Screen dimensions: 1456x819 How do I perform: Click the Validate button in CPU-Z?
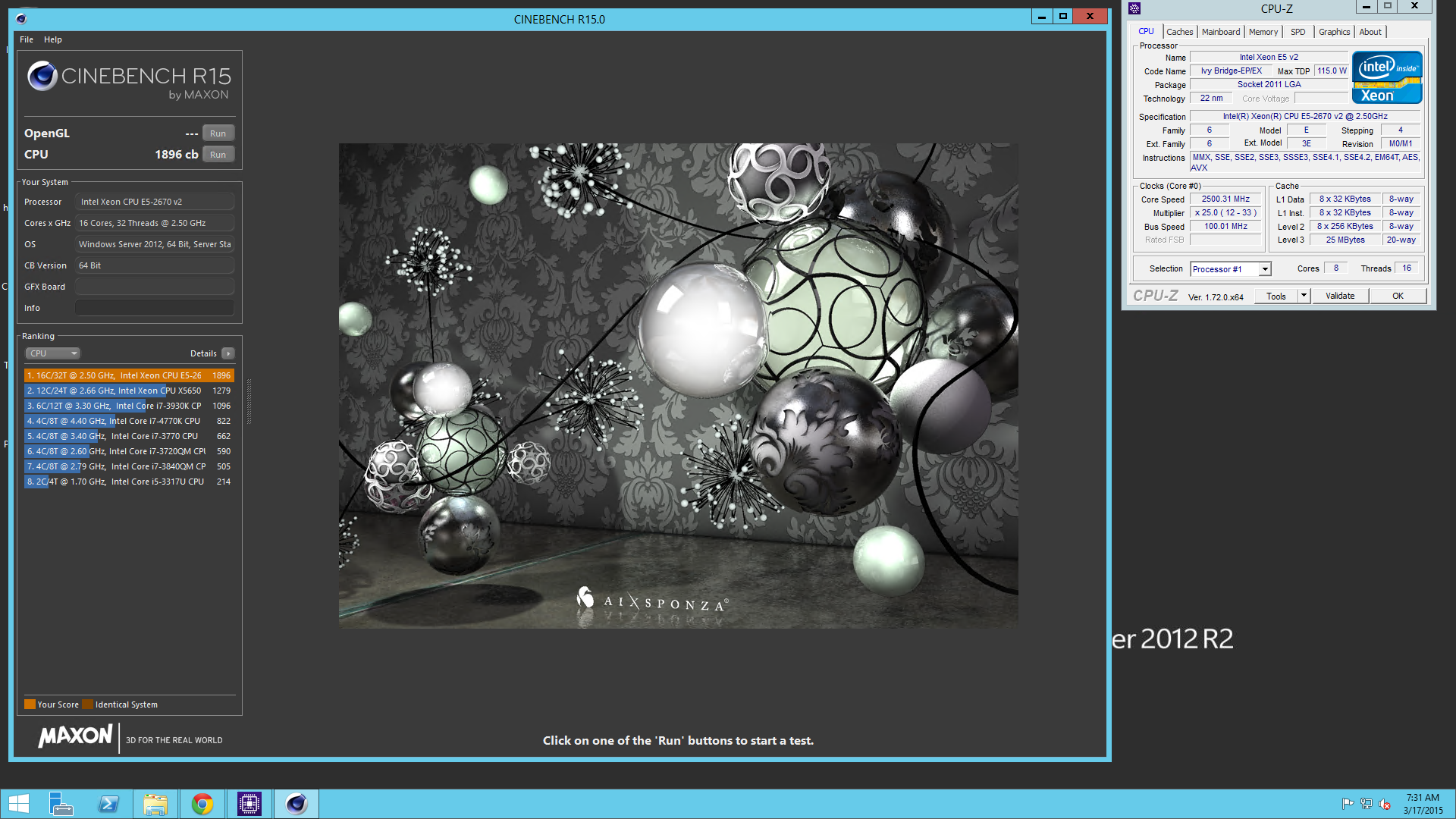point(1340,297)
